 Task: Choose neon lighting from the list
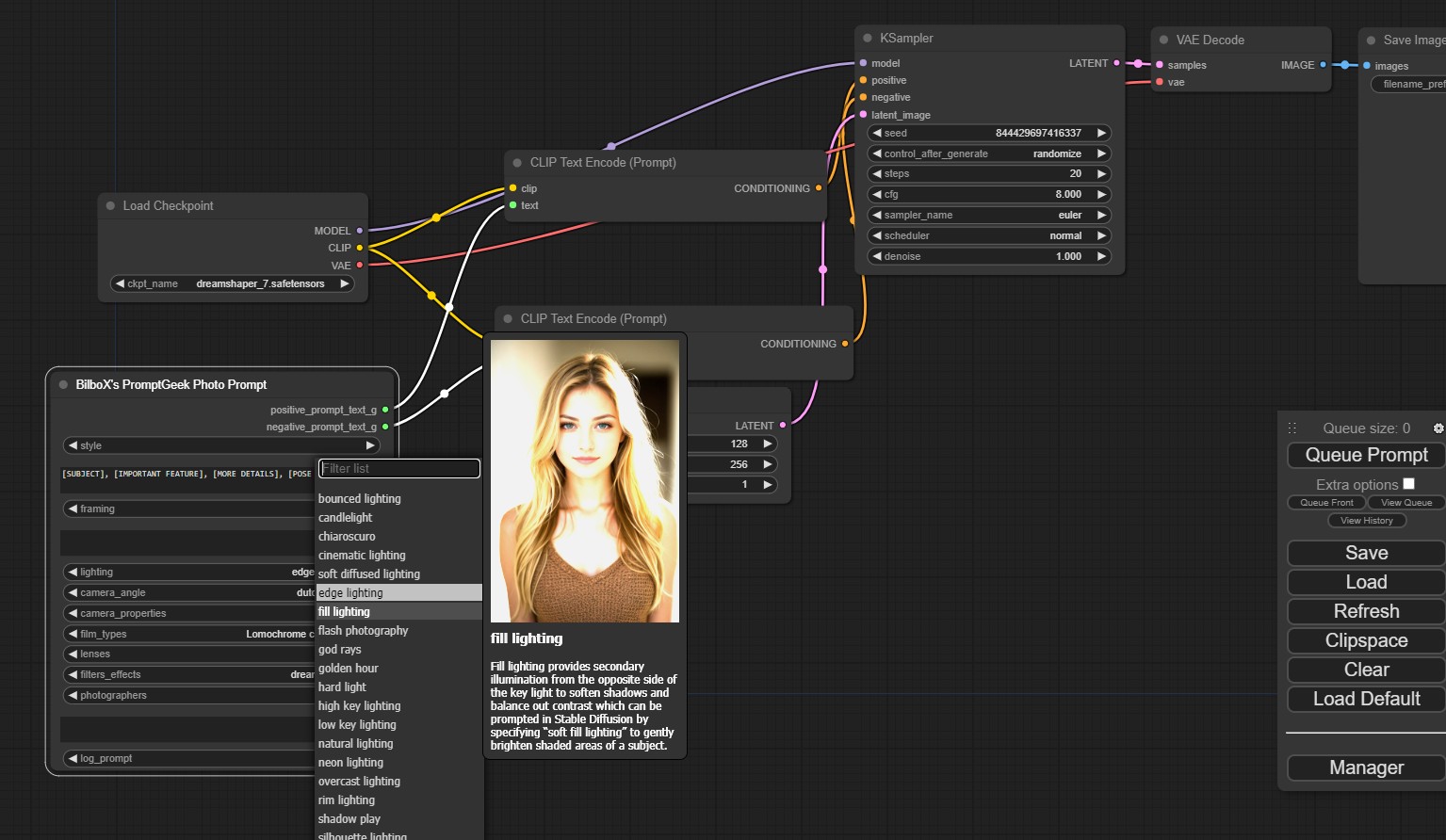pyautogui.click(x=399, y=762)
